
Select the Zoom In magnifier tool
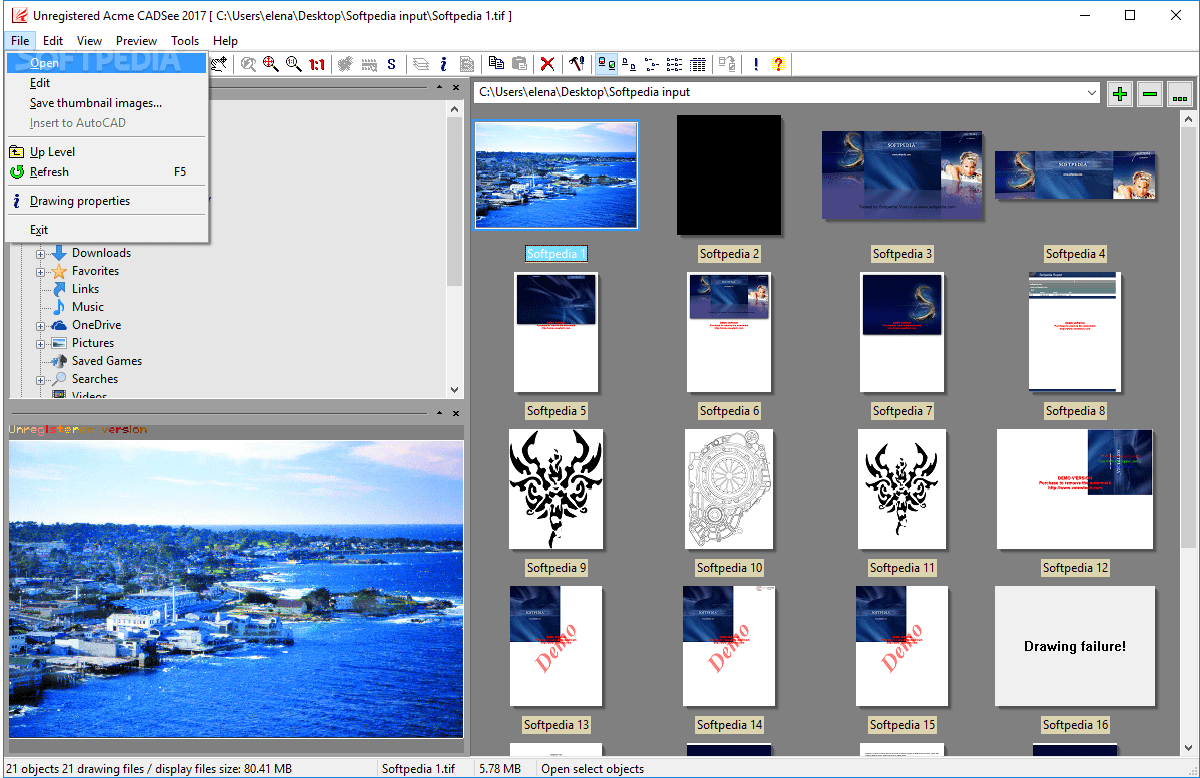[x=270, y=64]
